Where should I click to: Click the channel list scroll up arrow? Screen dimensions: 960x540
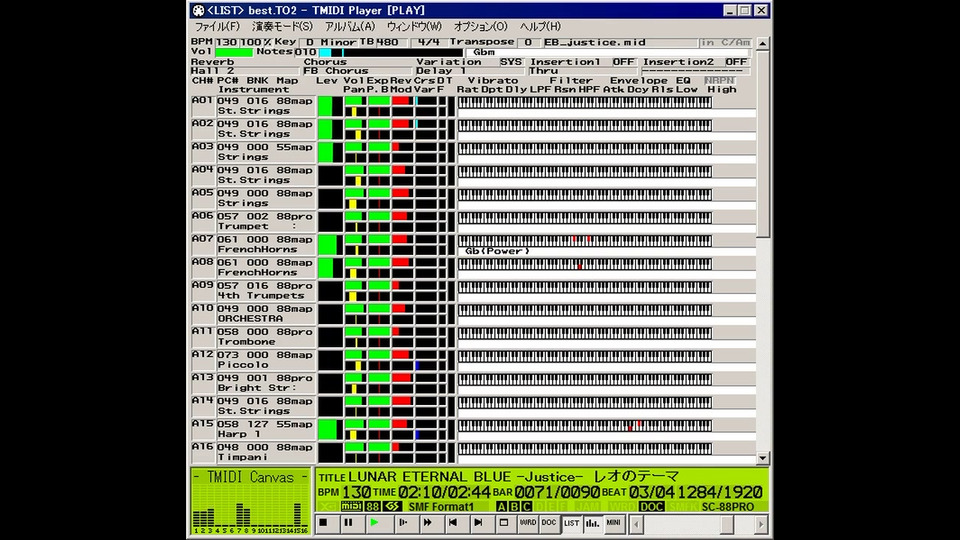(x=762, y=43)
